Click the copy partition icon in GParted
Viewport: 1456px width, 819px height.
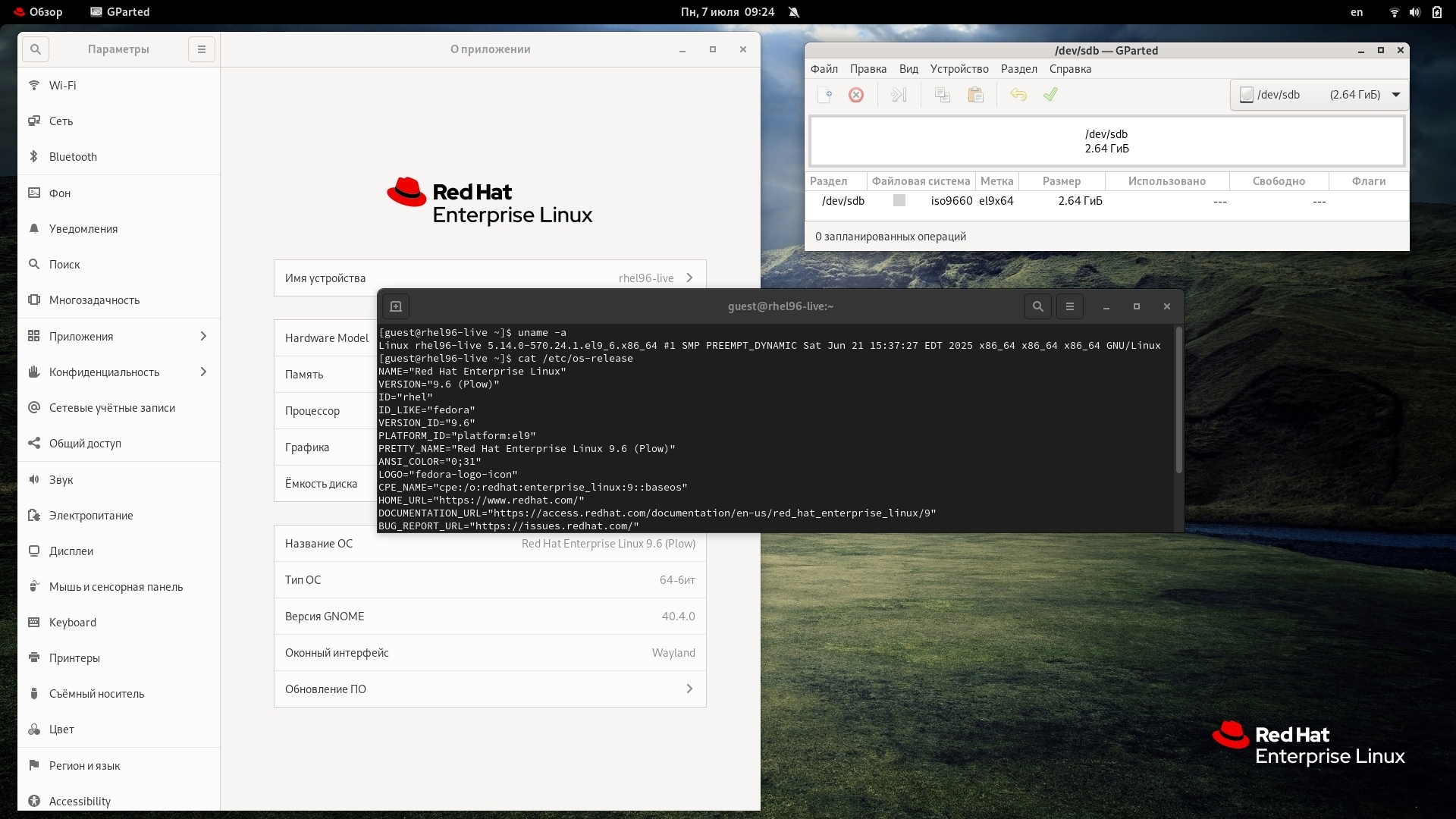click(x=943, y=95)
